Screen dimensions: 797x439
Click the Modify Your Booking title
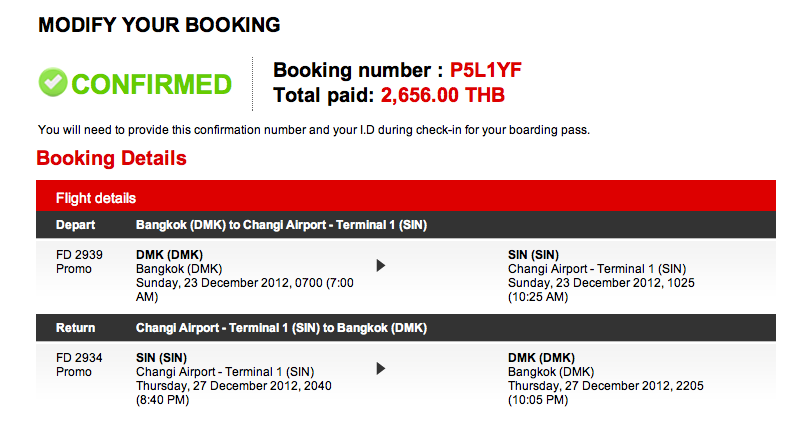pyautogui.click(x=159, y=25)
